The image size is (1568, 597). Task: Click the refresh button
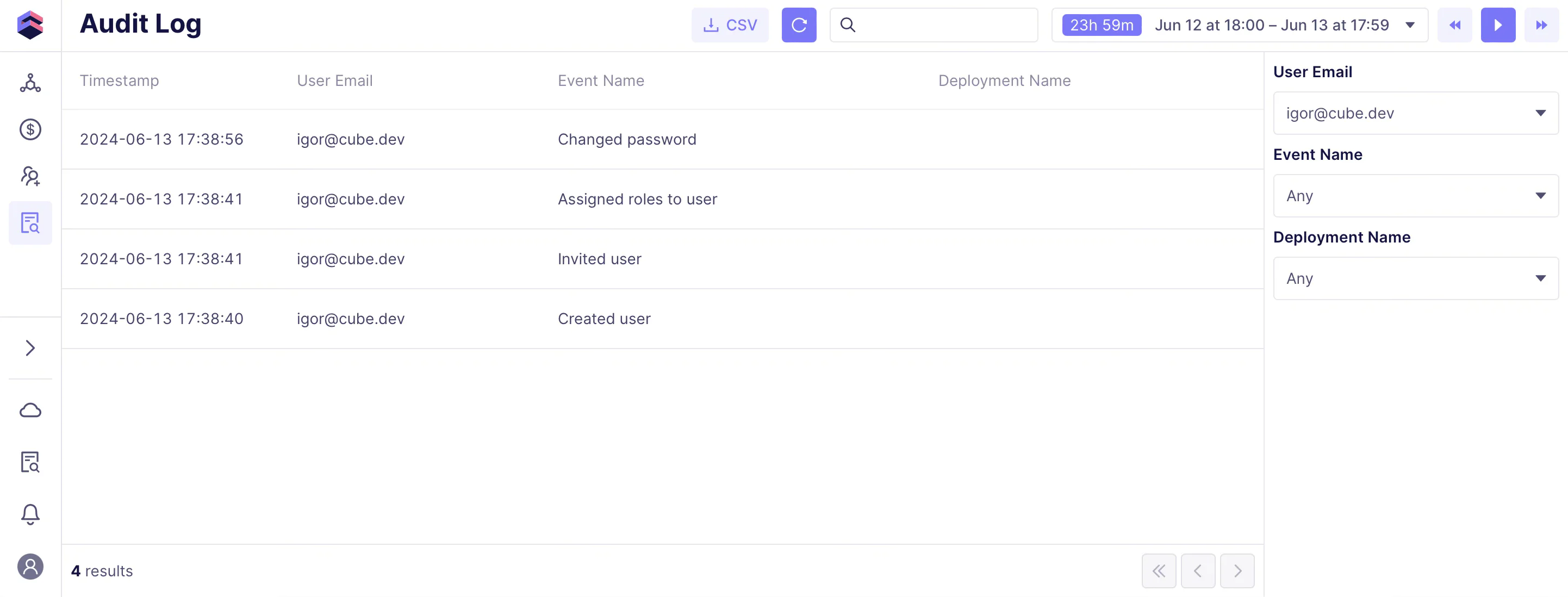(x=799, y=25)
